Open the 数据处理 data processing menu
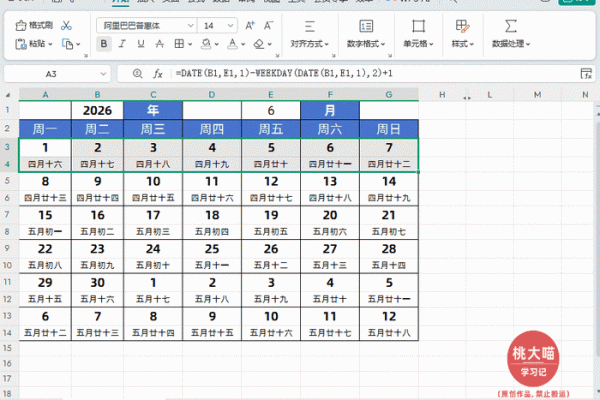This screenshot has height=400, width=600. 510,44
